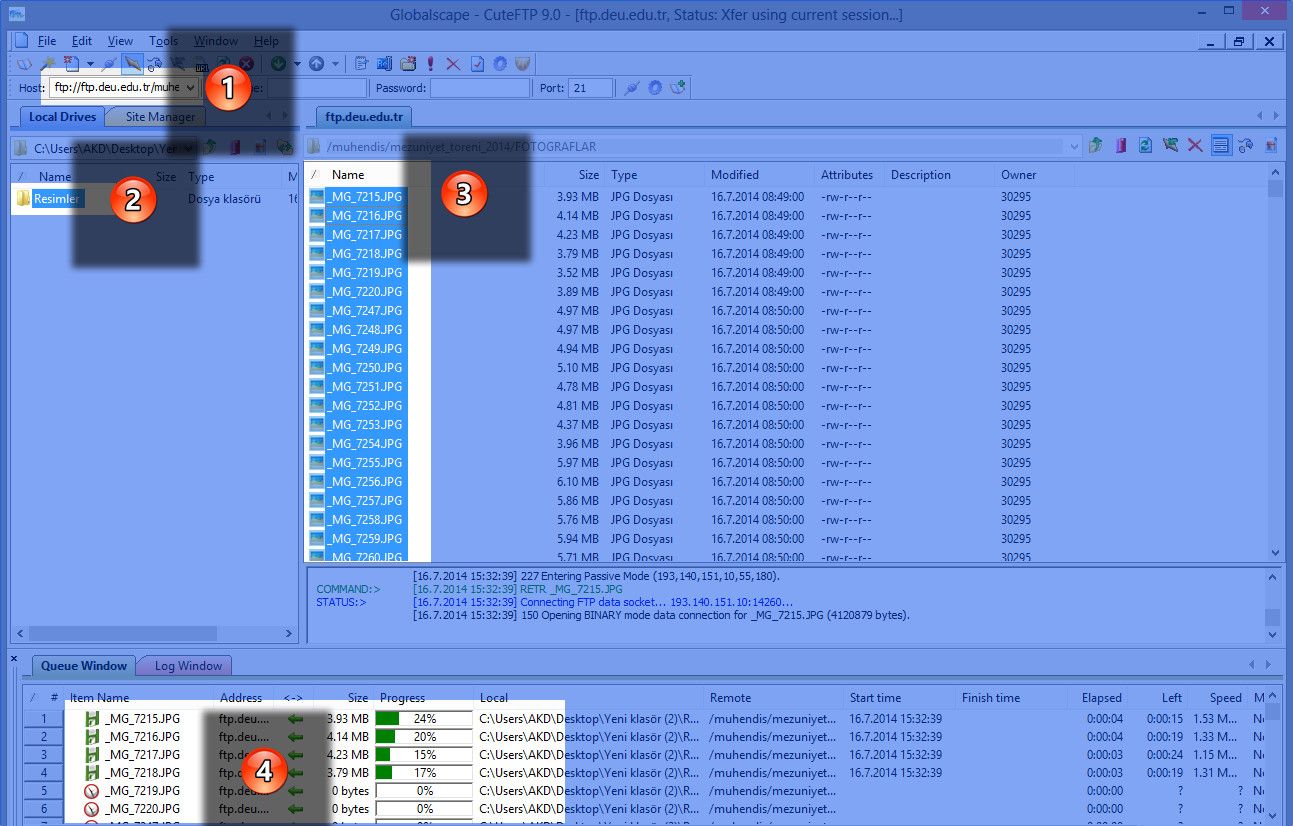Click the document icon left of File menu

pos(21,41)
